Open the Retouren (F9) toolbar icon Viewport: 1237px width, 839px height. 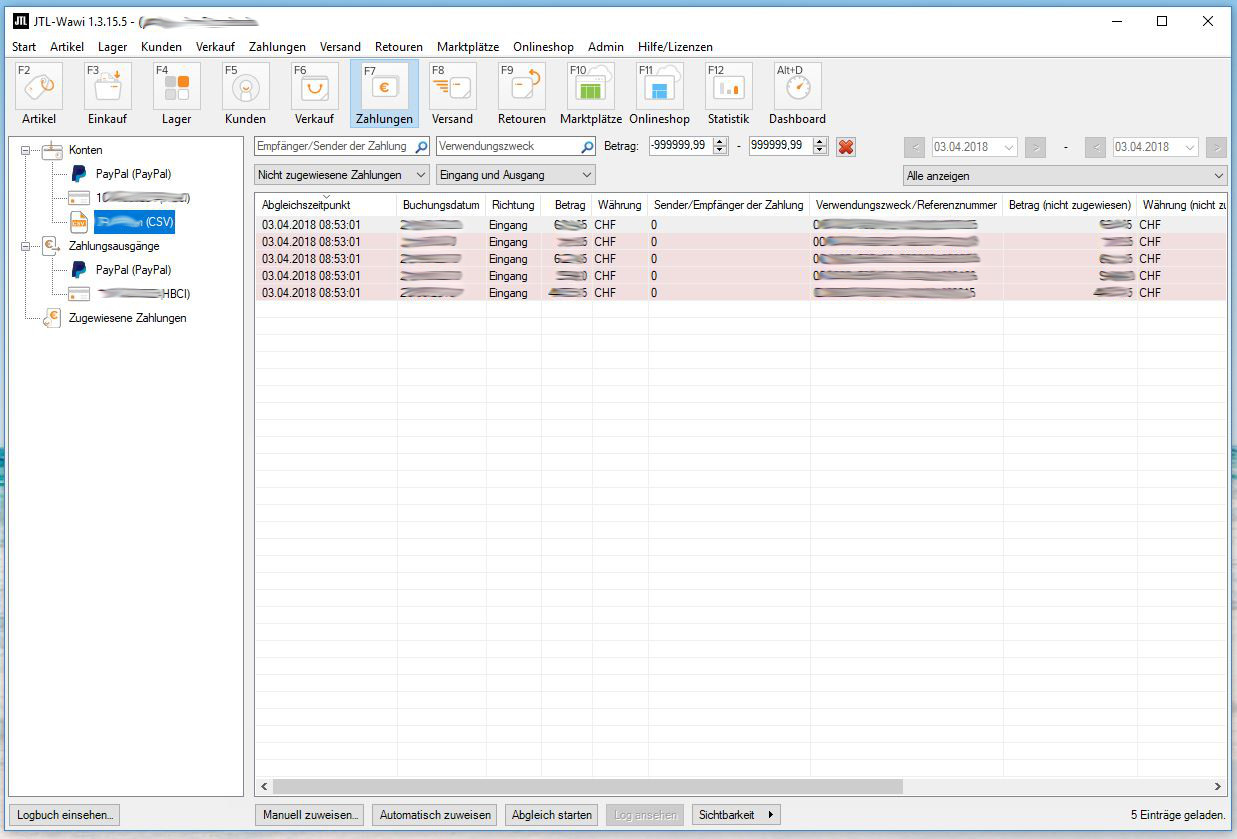pos(522,94)
